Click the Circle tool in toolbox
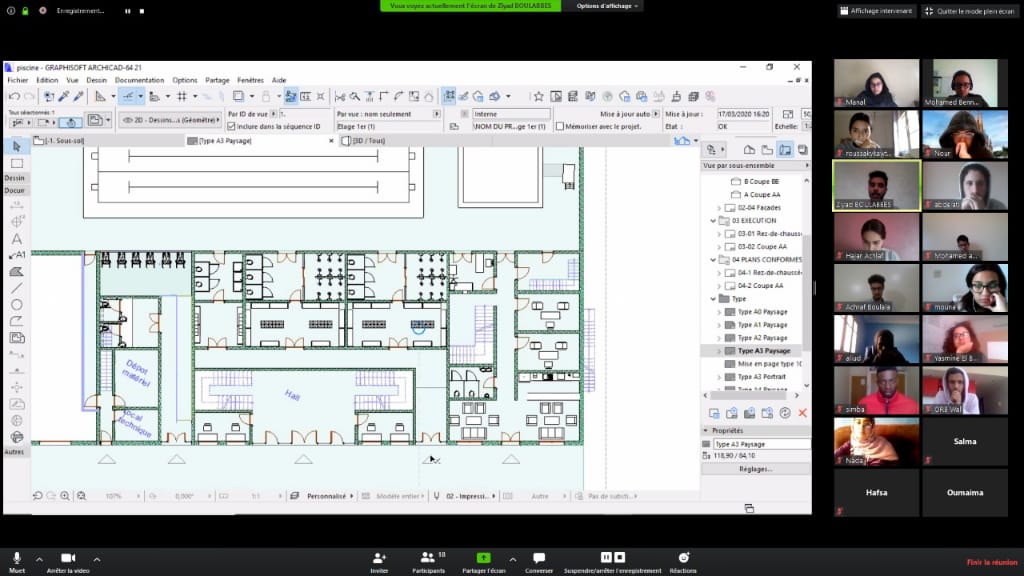The width and height of the screenshot is (1024, 576). click(17, 305)
